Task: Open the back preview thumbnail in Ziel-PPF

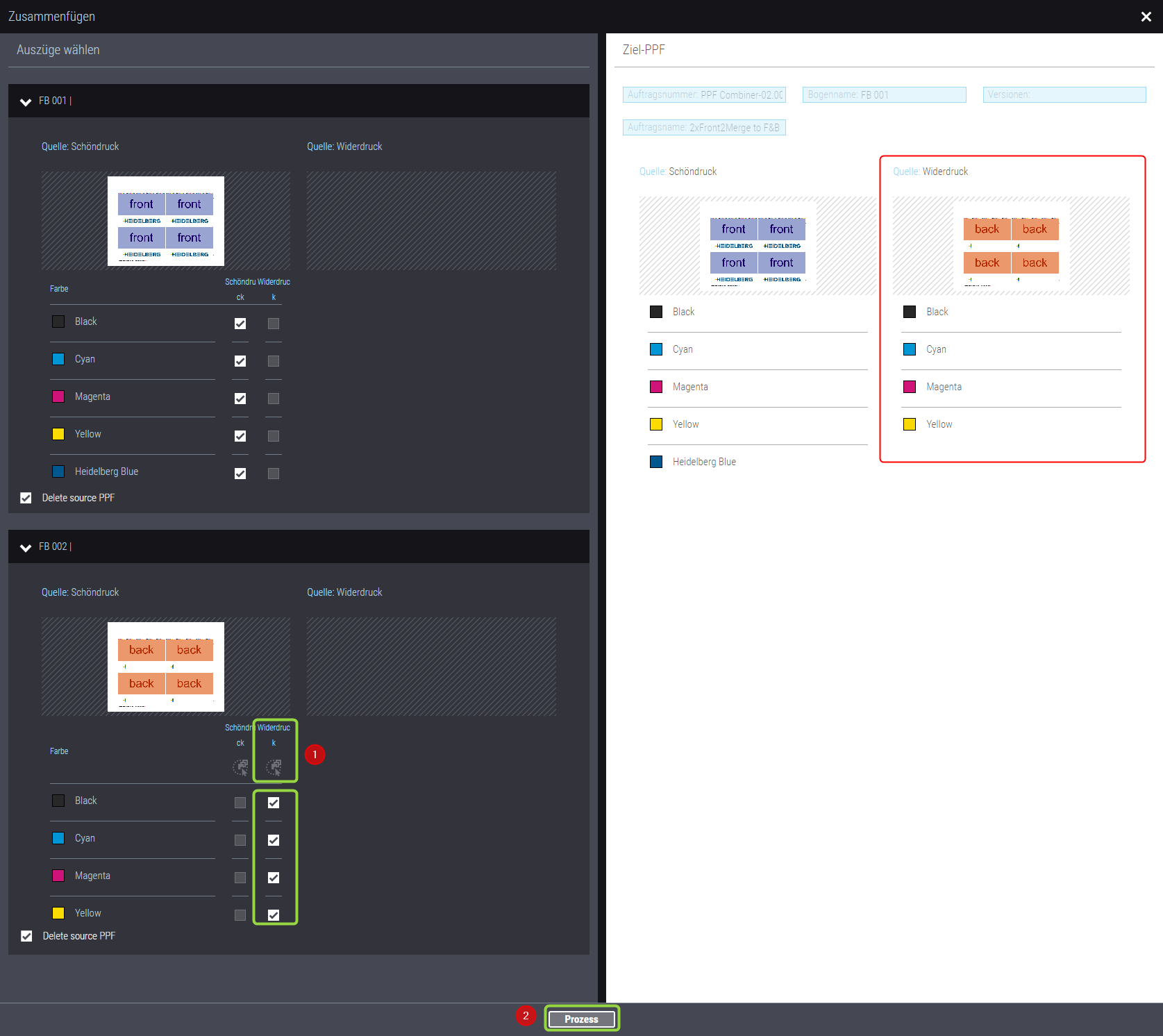Action: pyautogui.click(x=1011, y=246)
